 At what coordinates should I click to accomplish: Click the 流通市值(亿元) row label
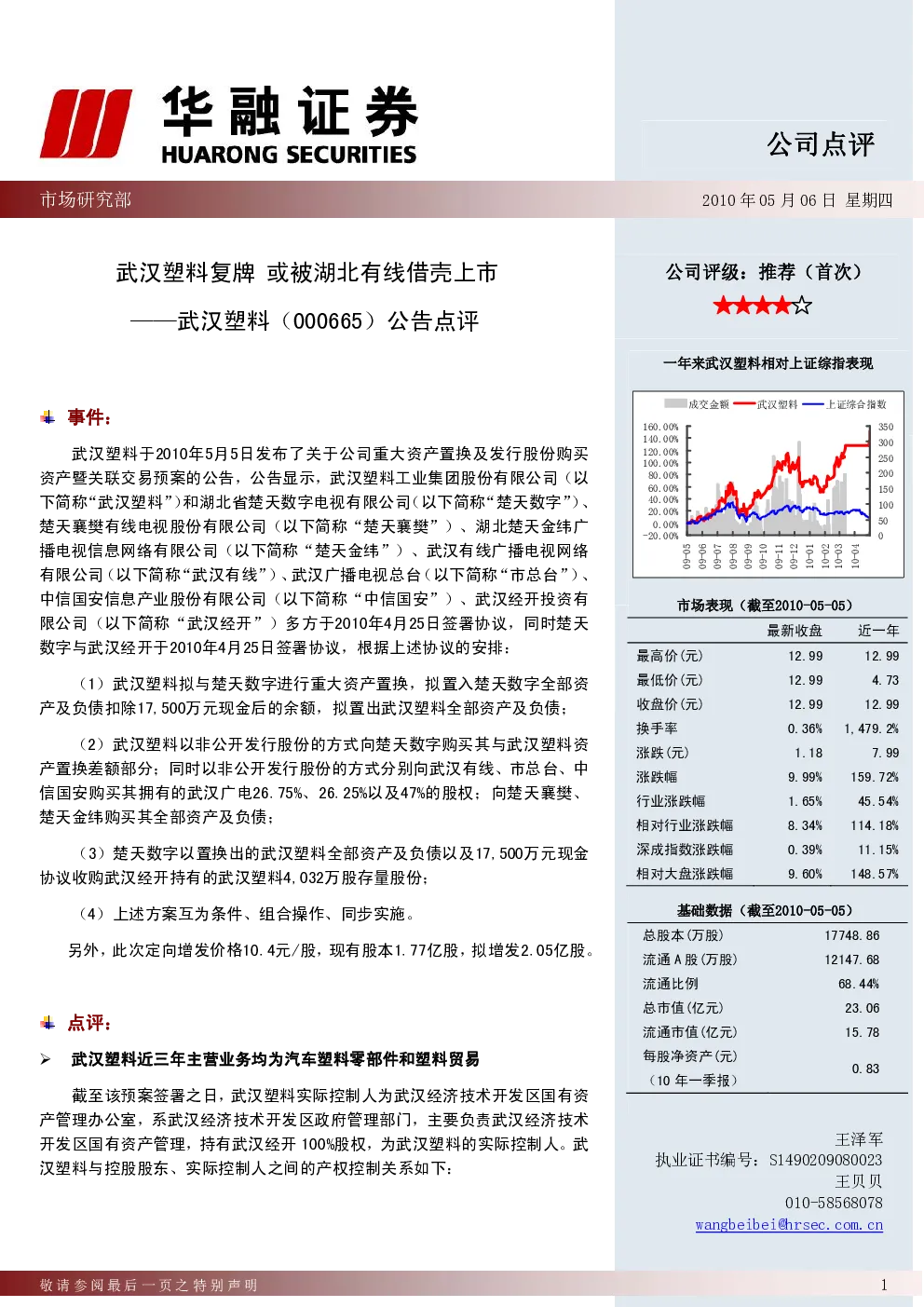(x=689, y=1032)
